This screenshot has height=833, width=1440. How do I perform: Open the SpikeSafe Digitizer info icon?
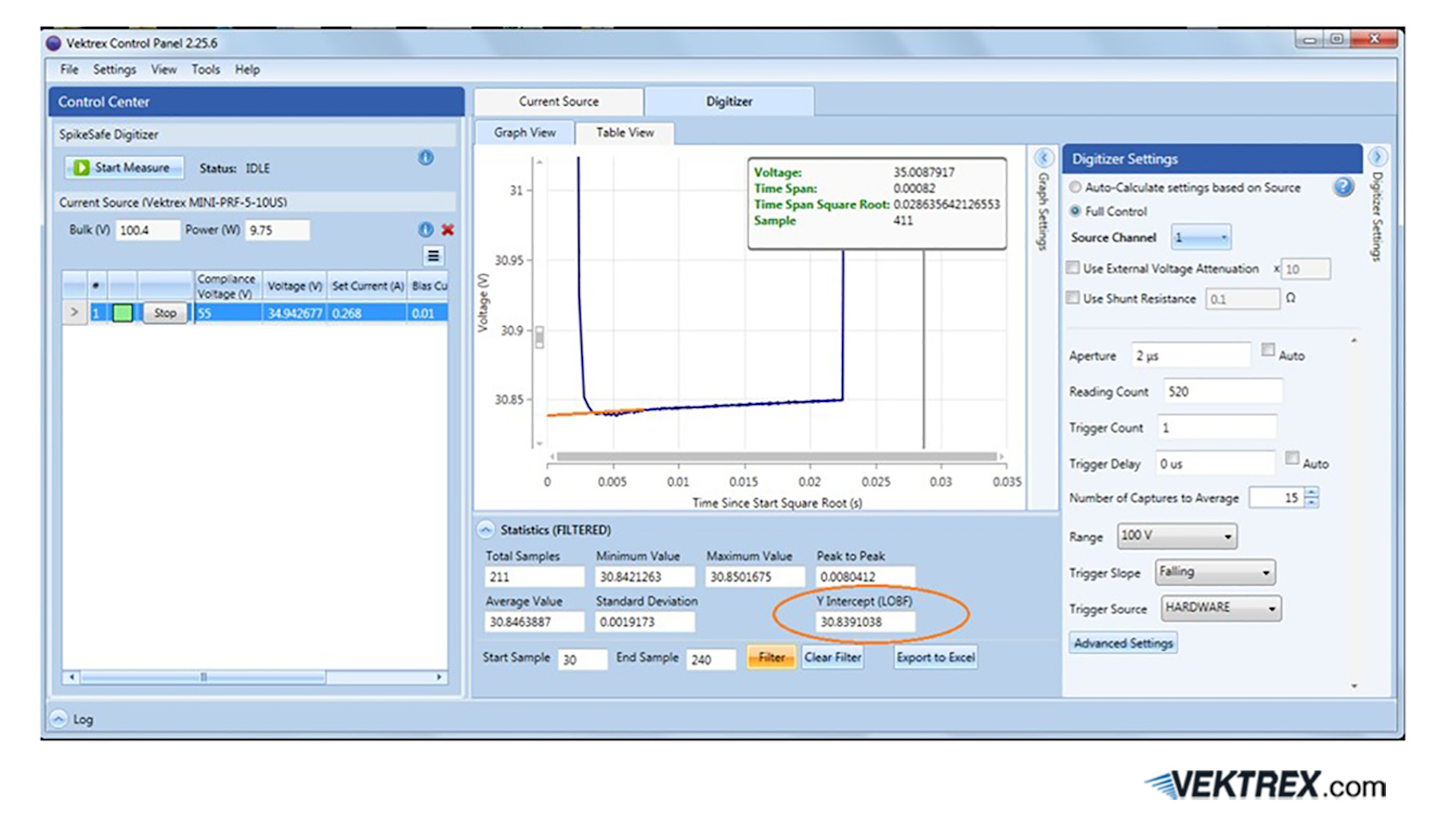425,158
